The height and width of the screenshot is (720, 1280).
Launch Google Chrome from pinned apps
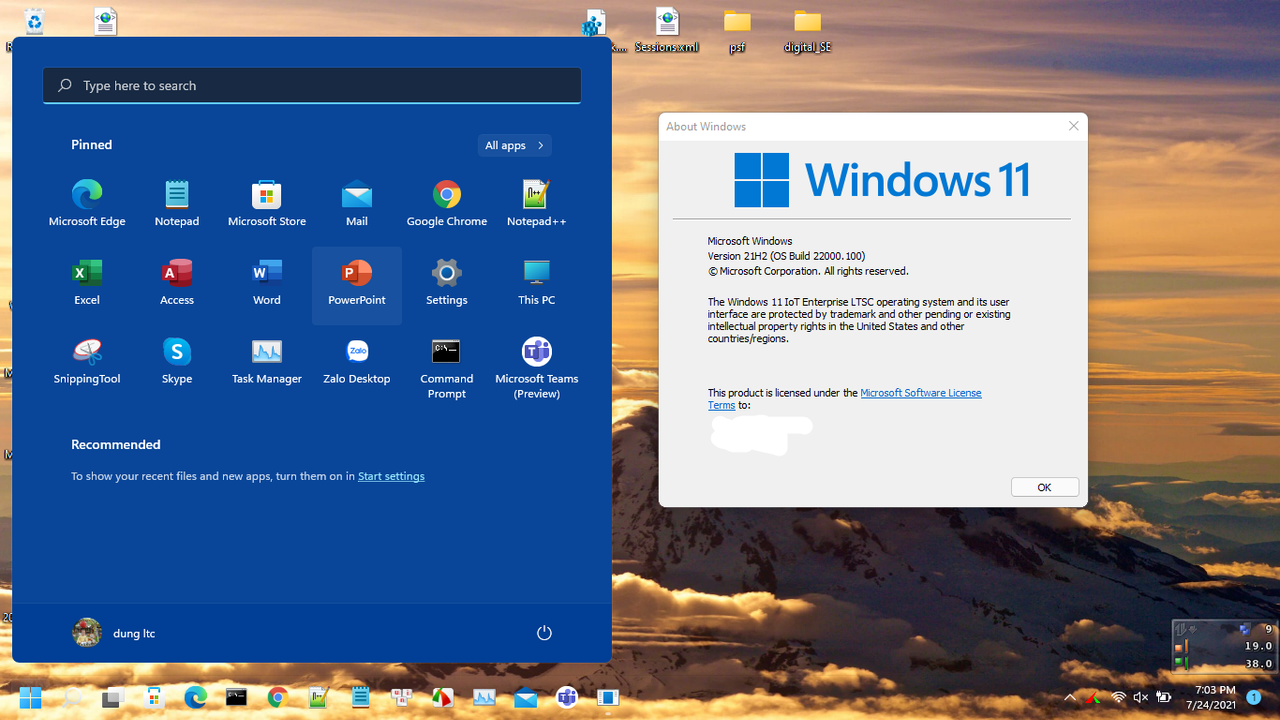point(447,204)
